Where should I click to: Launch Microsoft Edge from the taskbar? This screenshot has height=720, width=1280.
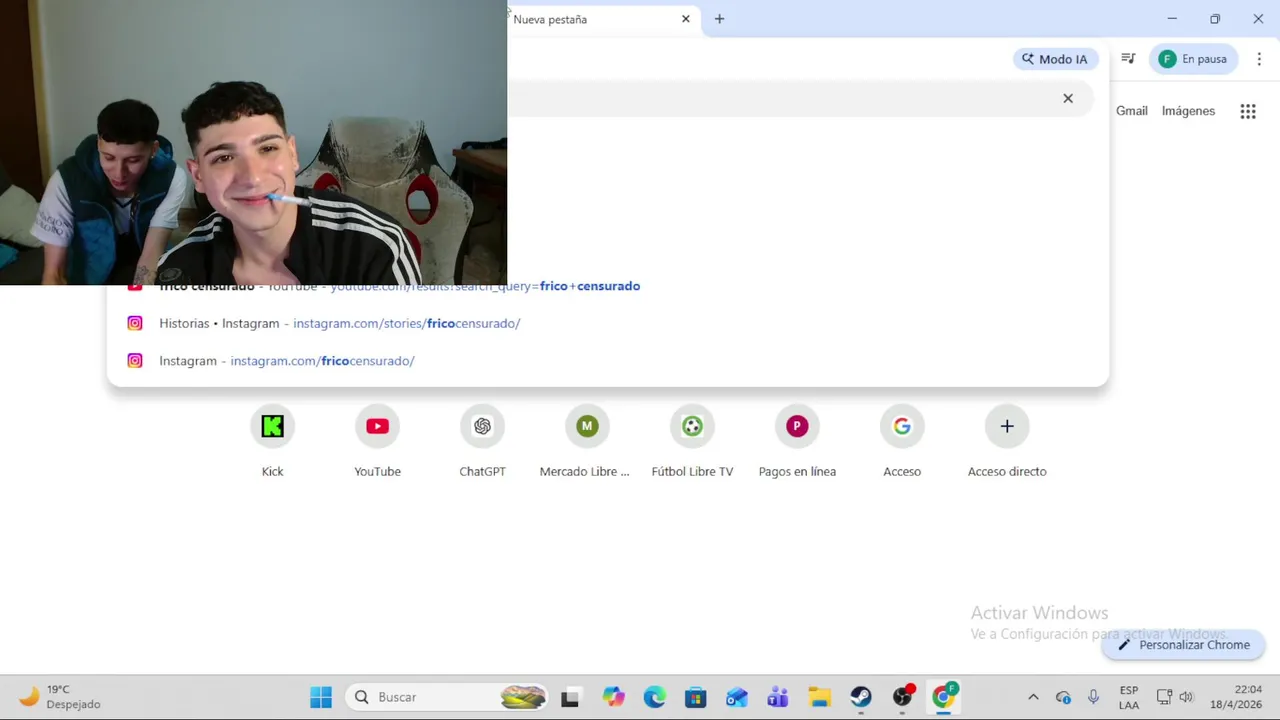click(654, 697)
